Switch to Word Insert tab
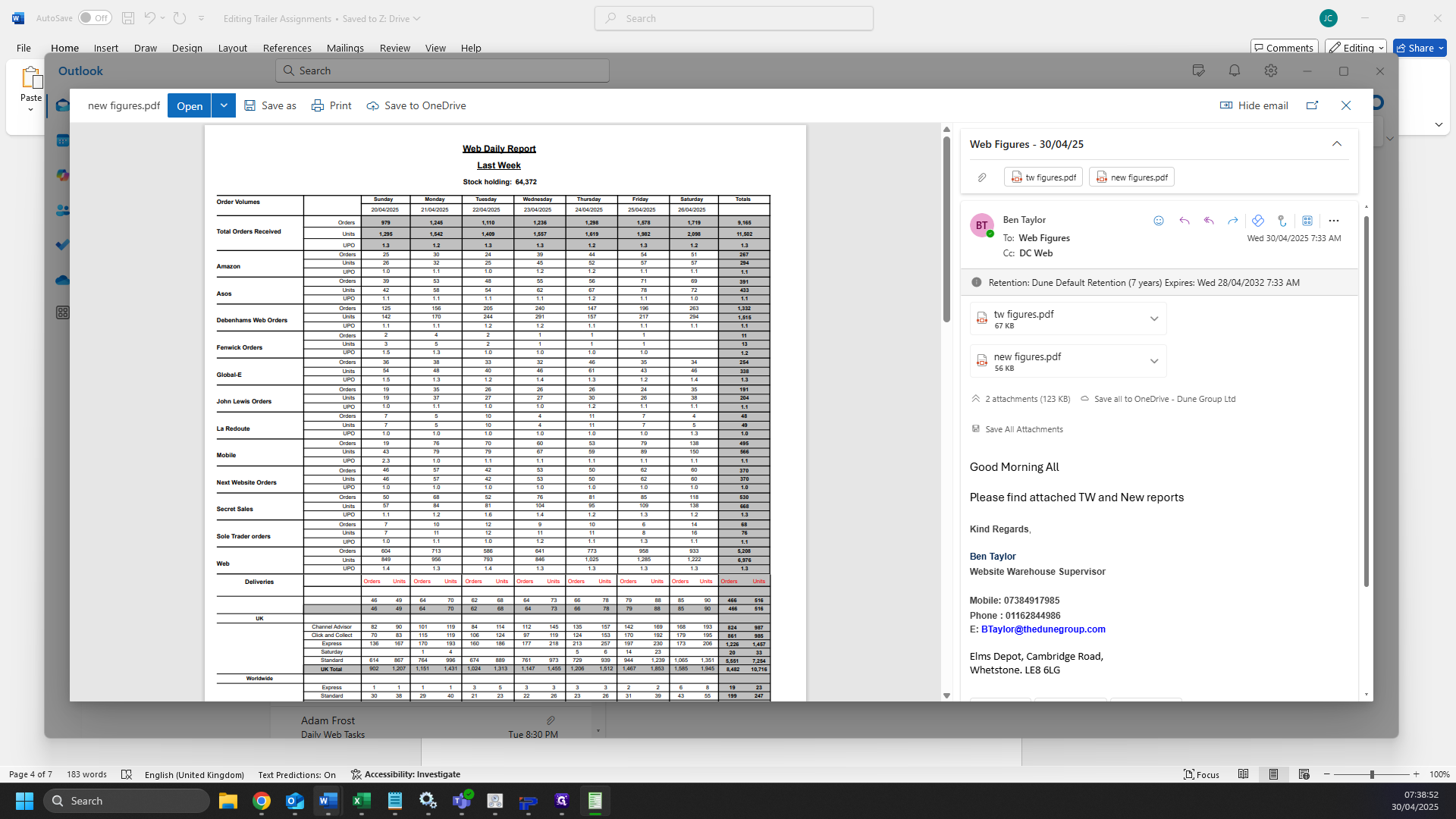This screenshot has height=819, width=1456. pyautogui.click(x=106, y=48)
